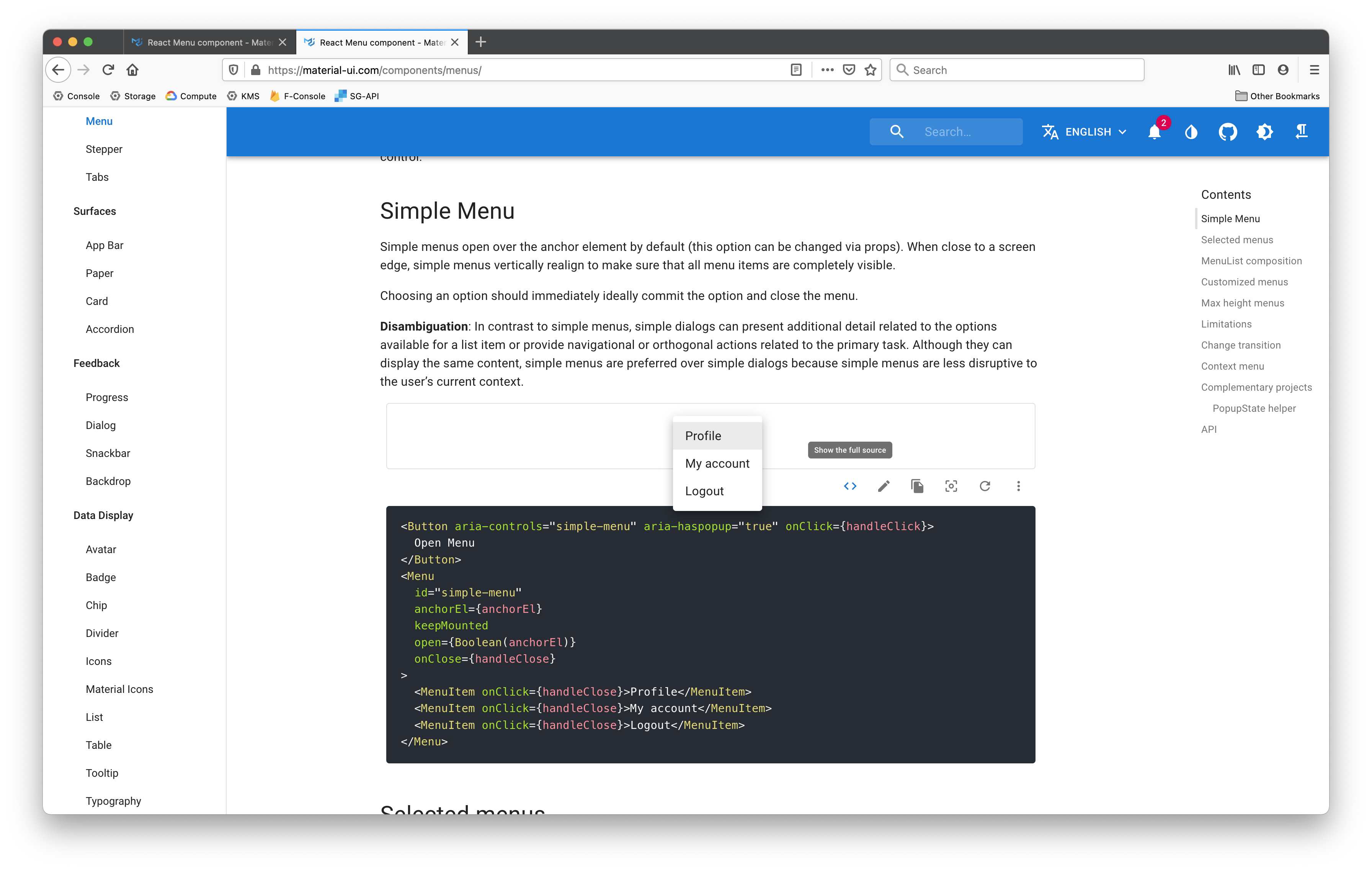Open the demo's more options three-dot menu
This screenshot has height=871, width=1372.
(x=1018, y=486)
